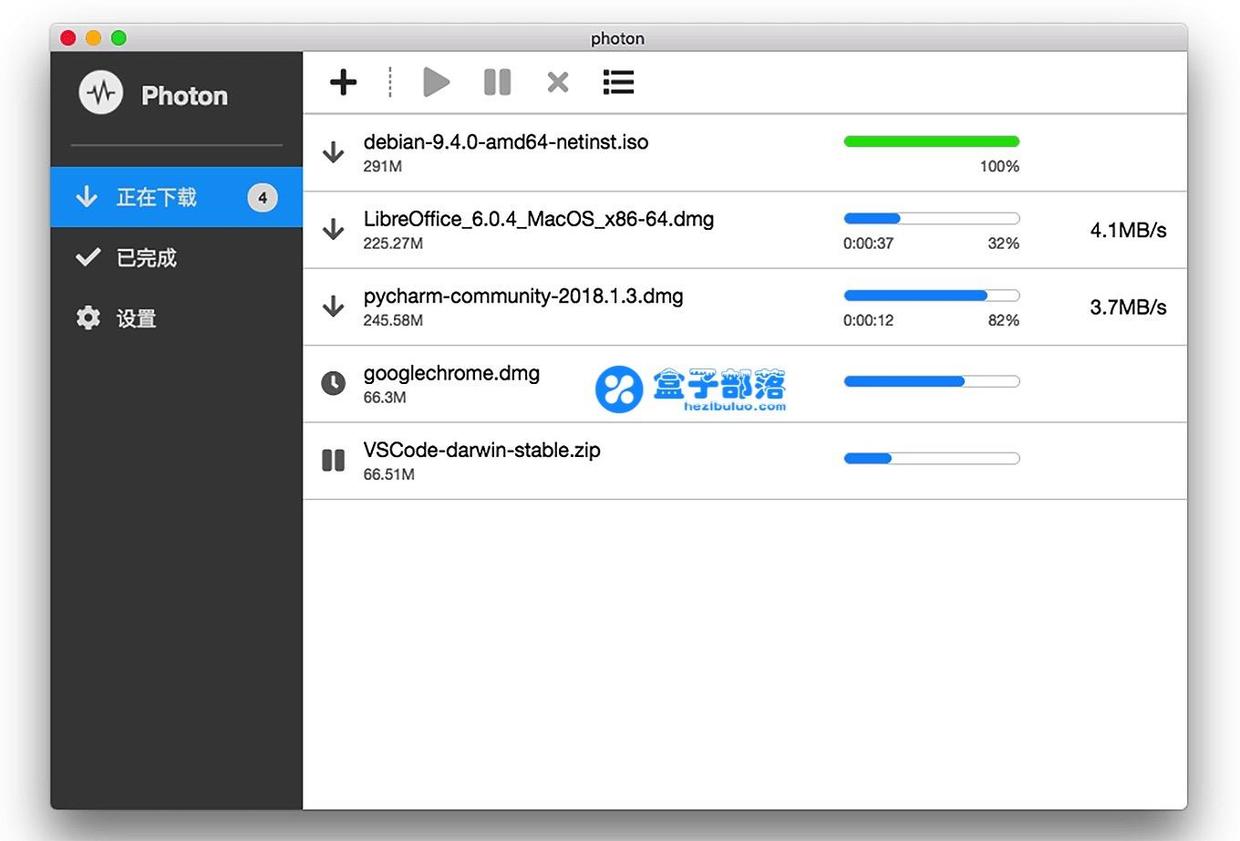Click the pycharm 82% progress bar
Screen dimensions: 1240x841
coord(931,296)
